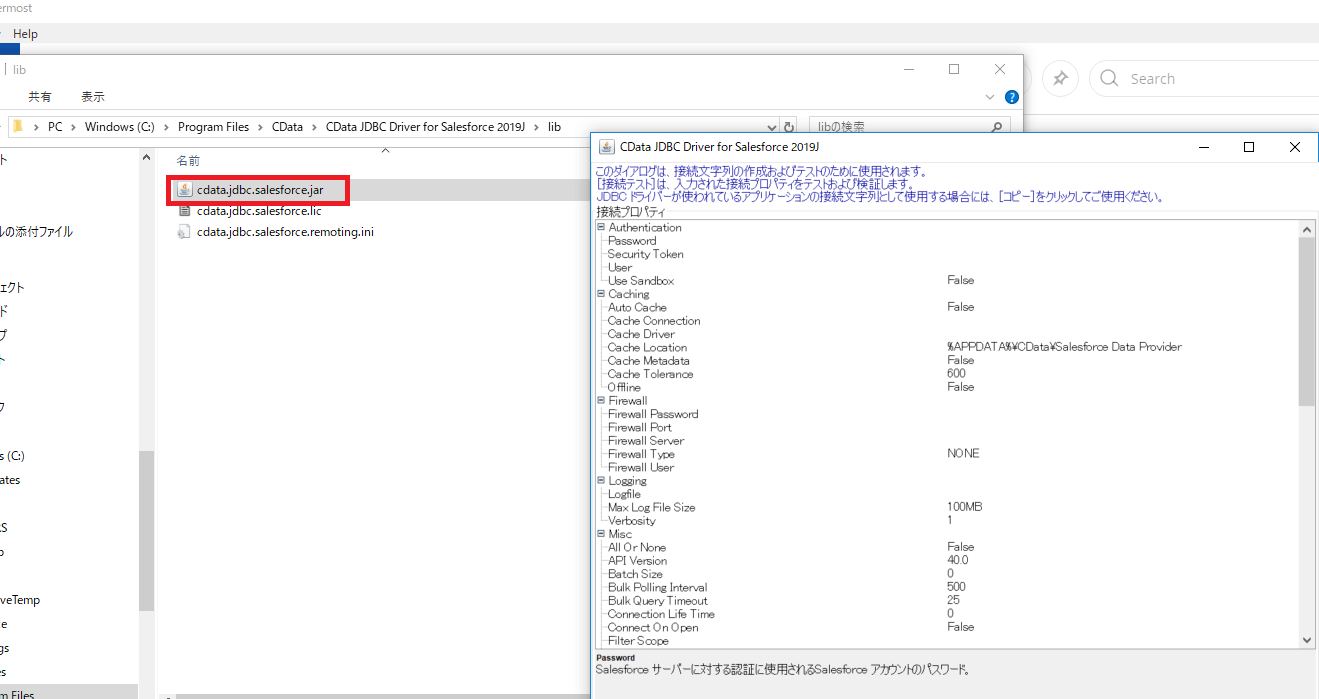Click the Use Sandbox False value
Viewport: 1319px width, 699px height.
click(960, 281)
